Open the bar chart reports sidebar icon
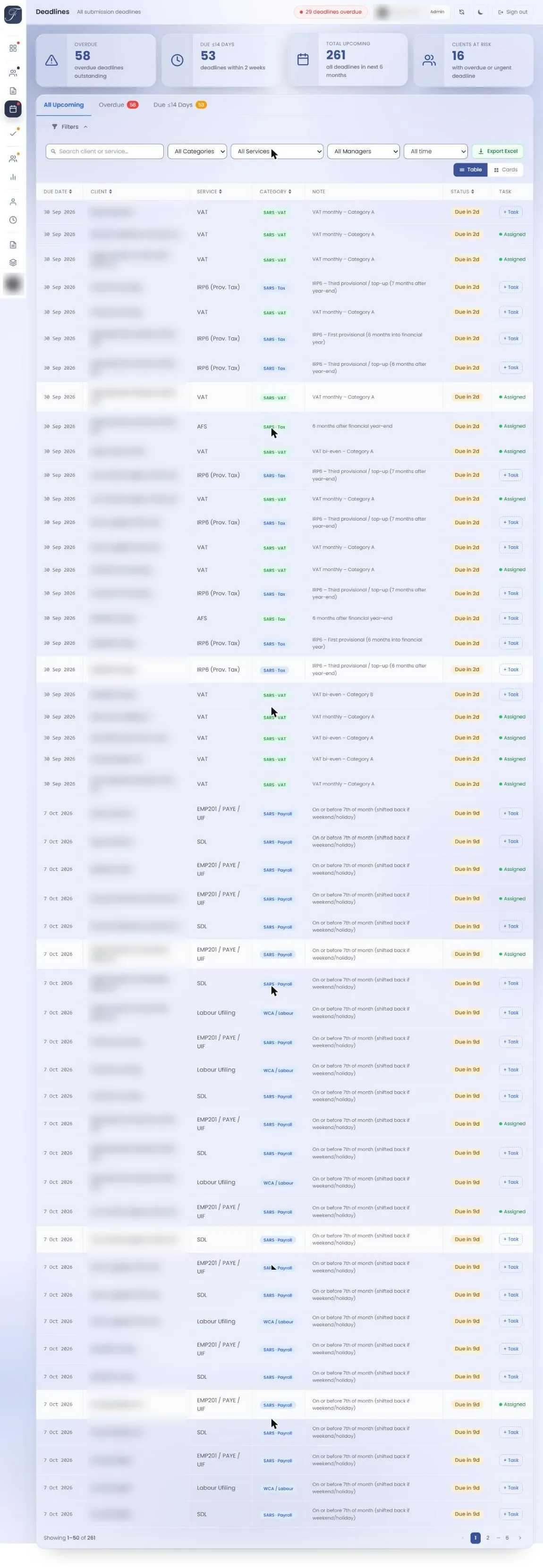Screen dimensions: 543x1568 (x=13, y=177)
